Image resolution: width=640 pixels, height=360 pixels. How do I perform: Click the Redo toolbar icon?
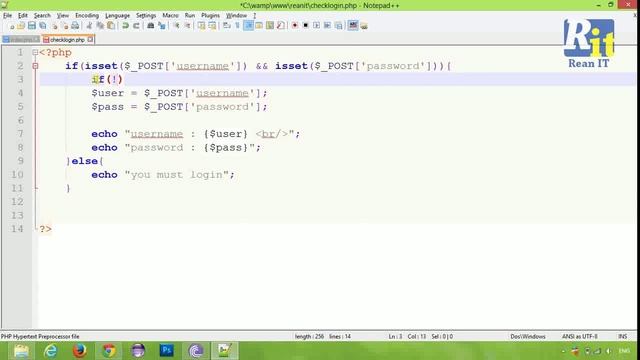pos(136,26)
